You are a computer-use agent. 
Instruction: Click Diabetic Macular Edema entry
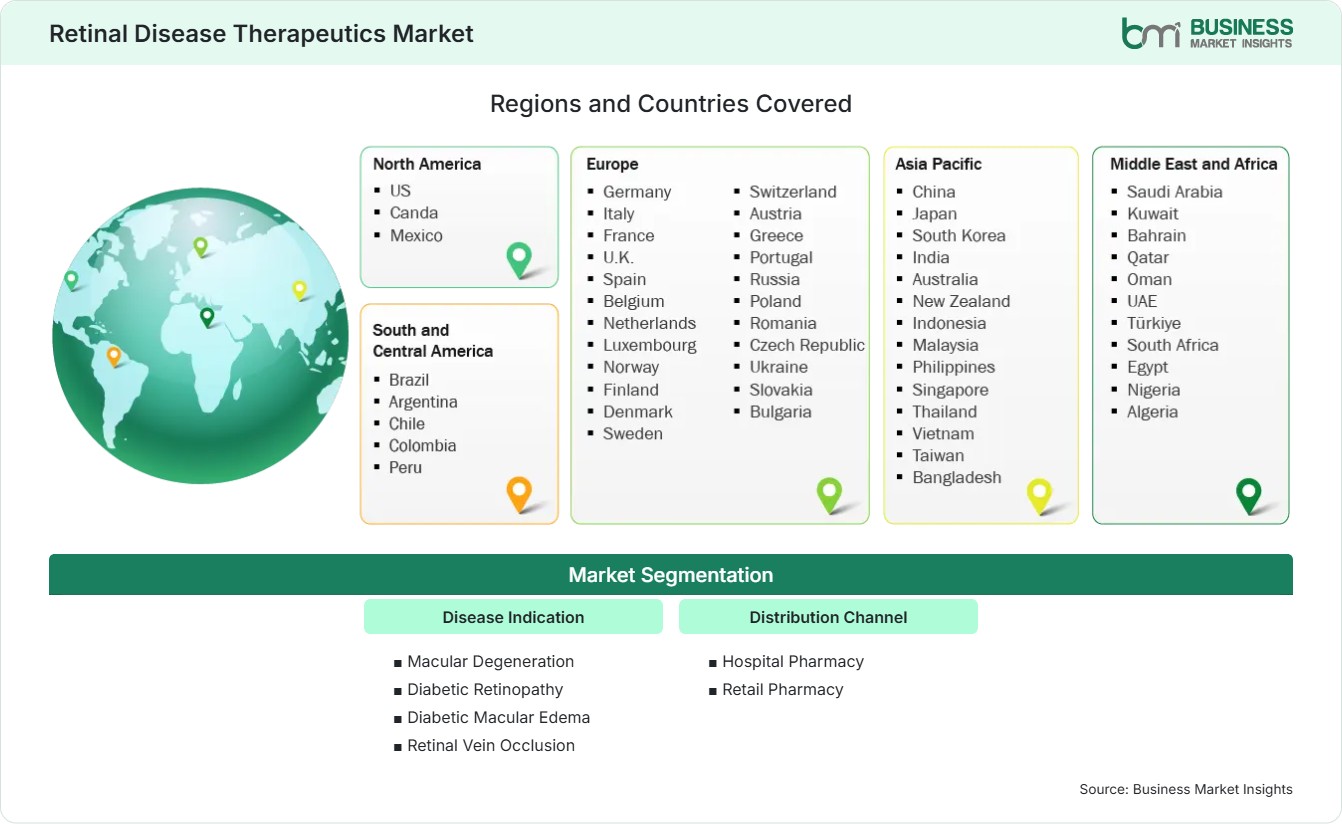tap(499, 717)
